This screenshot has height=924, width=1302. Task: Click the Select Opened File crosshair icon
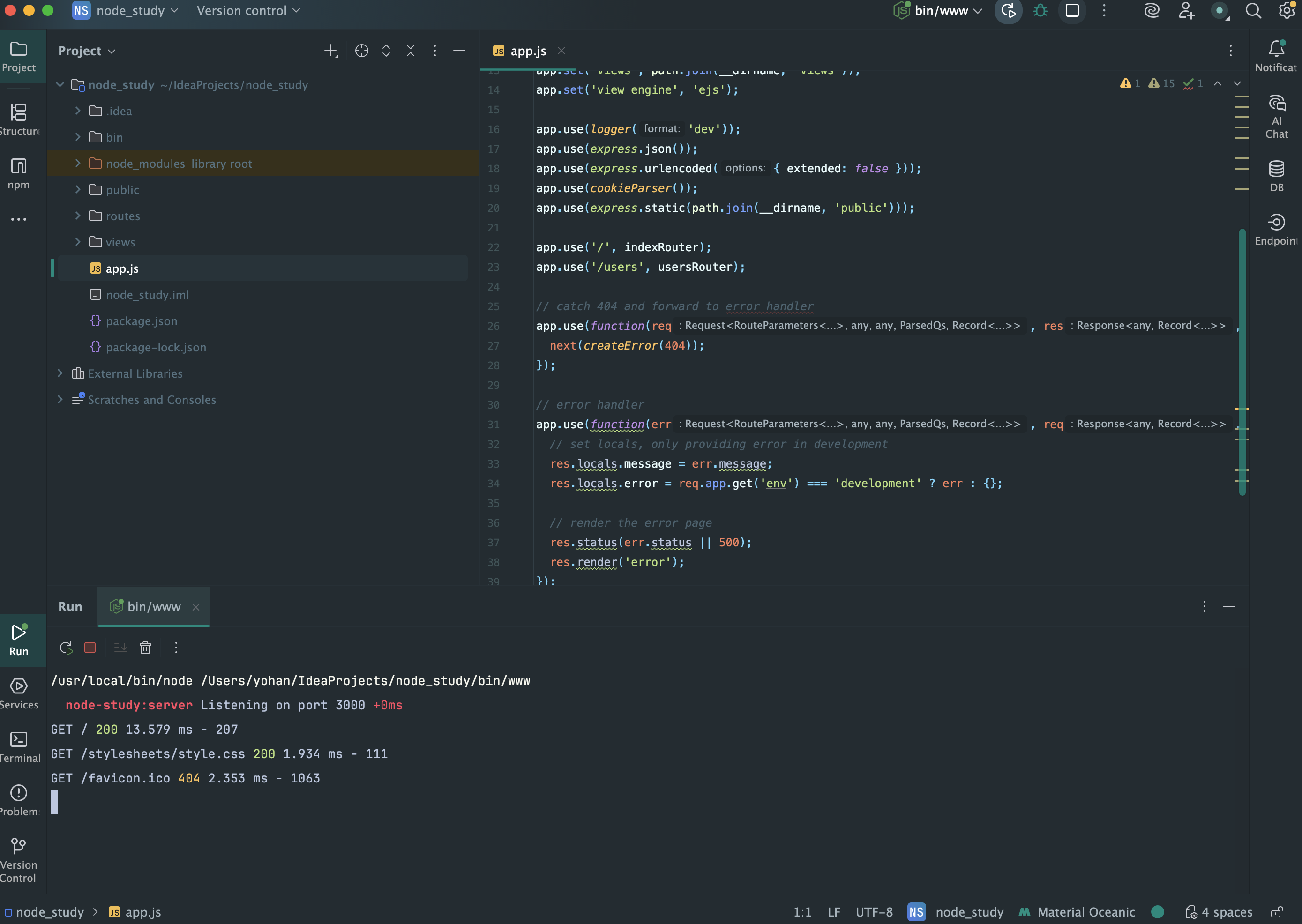click(x=361, y=51)
